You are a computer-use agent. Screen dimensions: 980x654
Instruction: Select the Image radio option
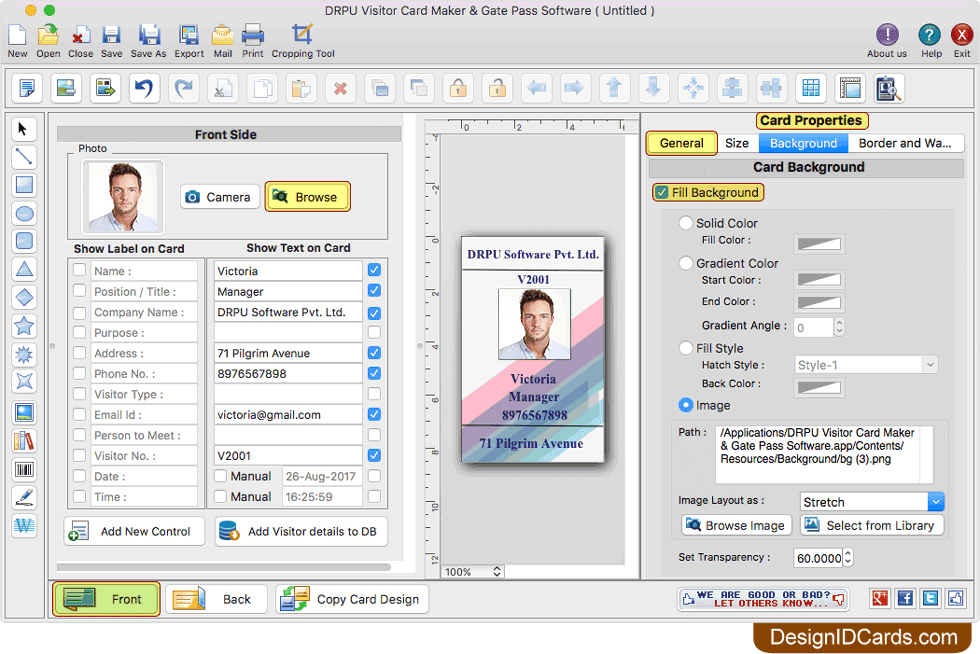(x=686, y=405)
